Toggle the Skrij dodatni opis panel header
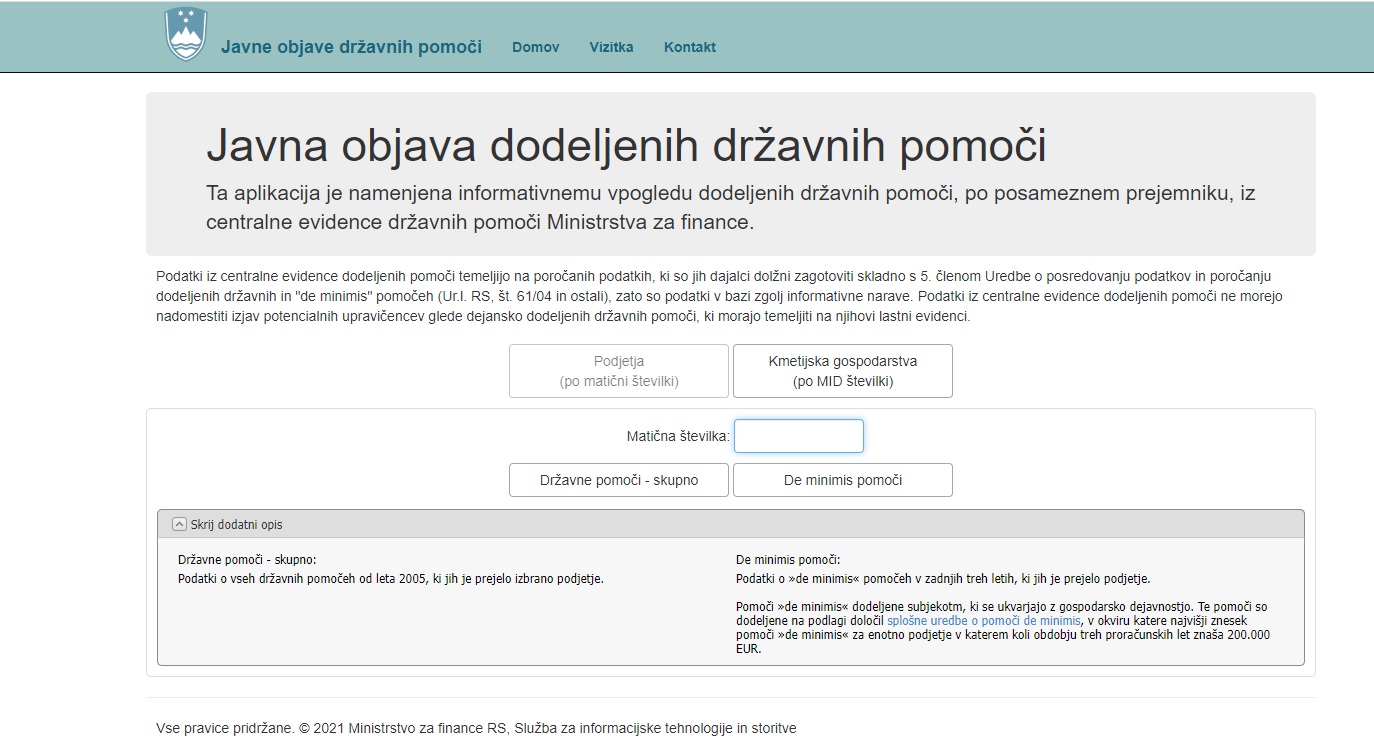 point(731,524)
